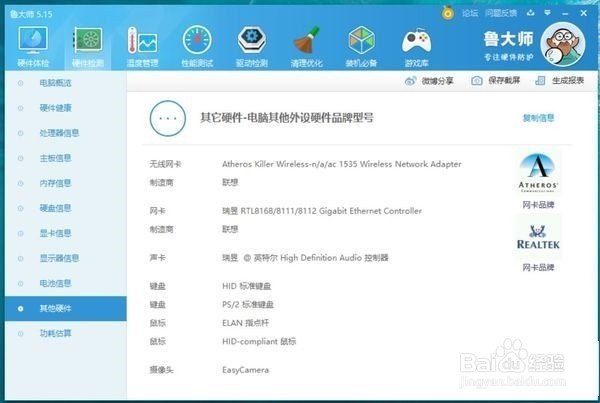The height and width of the screenshot is (403, 600).
Task: Click the EasyCamera entry
Action: click(x=245, y=370)
